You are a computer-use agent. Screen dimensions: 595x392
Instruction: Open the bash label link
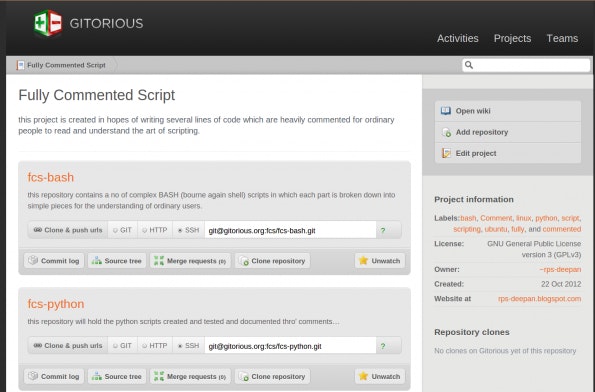click(468, 218)
